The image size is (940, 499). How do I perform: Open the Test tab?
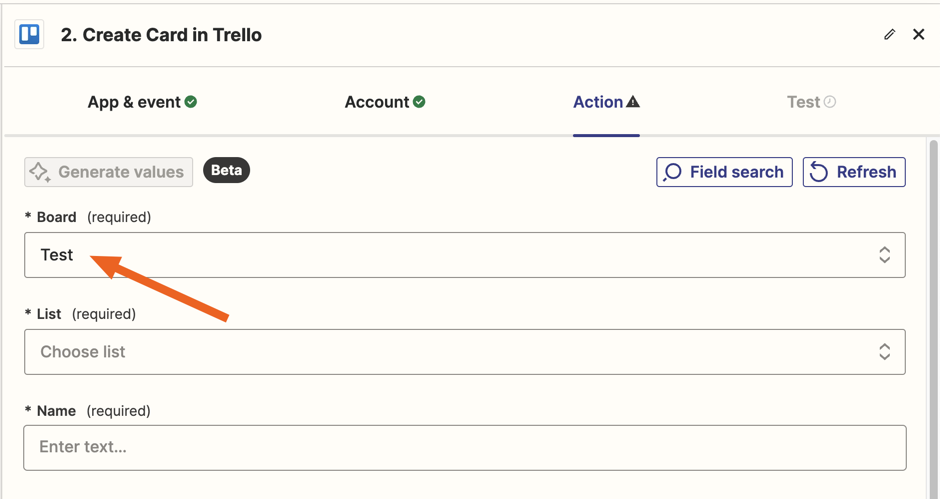click(811, 102)
